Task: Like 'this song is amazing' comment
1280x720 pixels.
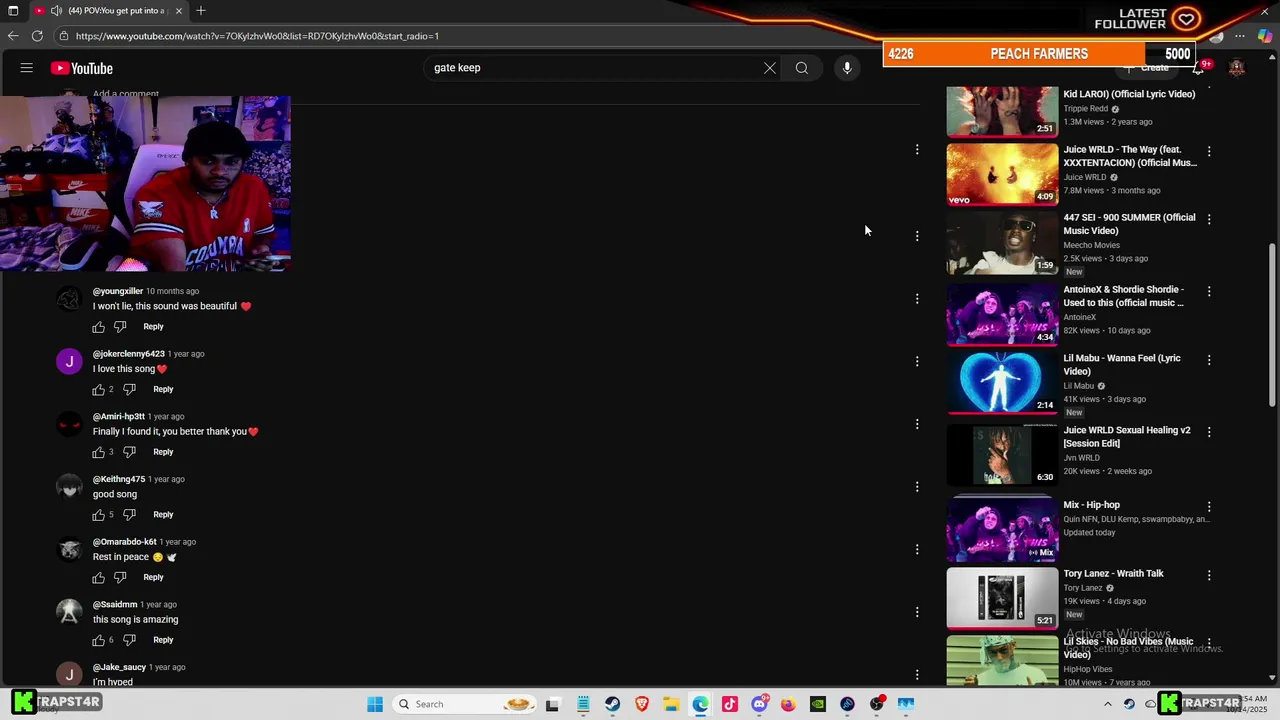Action: pyautogui.click(x=99, y=640)
